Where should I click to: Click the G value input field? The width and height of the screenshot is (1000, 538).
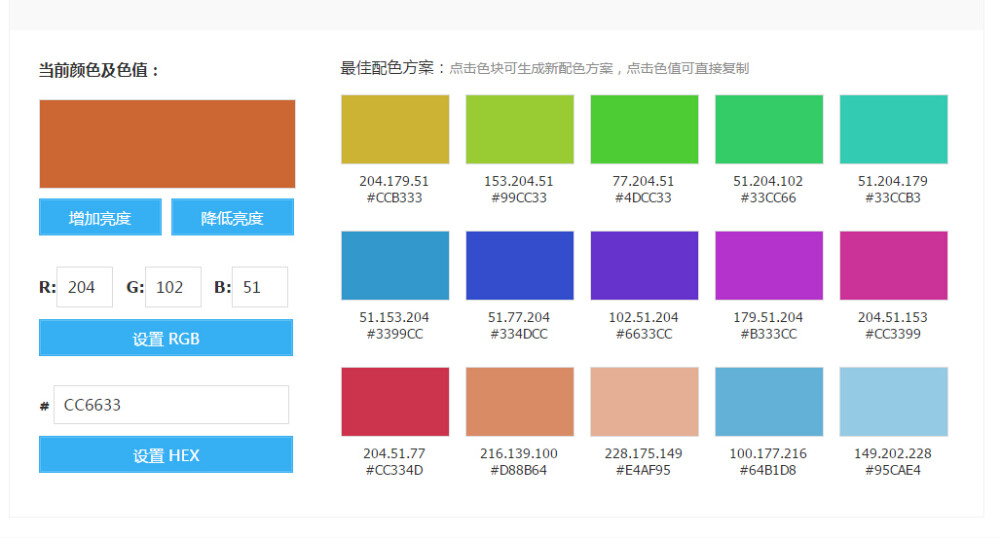172,287
